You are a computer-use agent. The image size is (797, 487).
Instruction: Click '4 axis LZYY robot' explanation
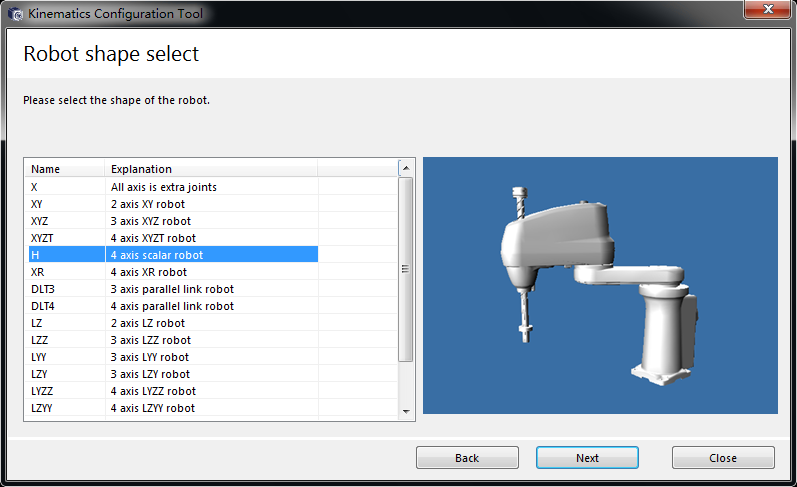(152, 408)
